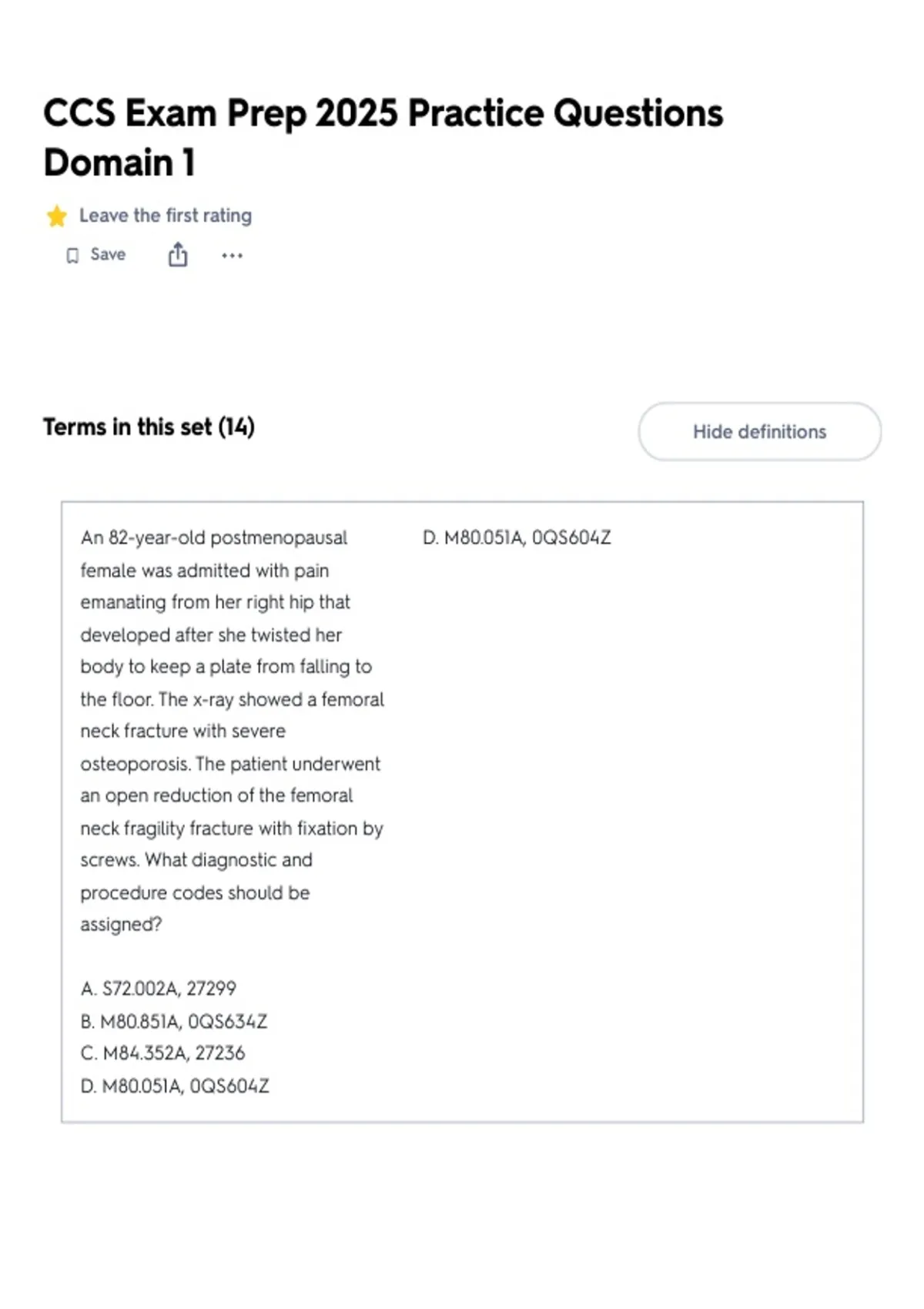Toggle the Hide definitions button
924x1309 pixels.
click(x=759, y=431)
